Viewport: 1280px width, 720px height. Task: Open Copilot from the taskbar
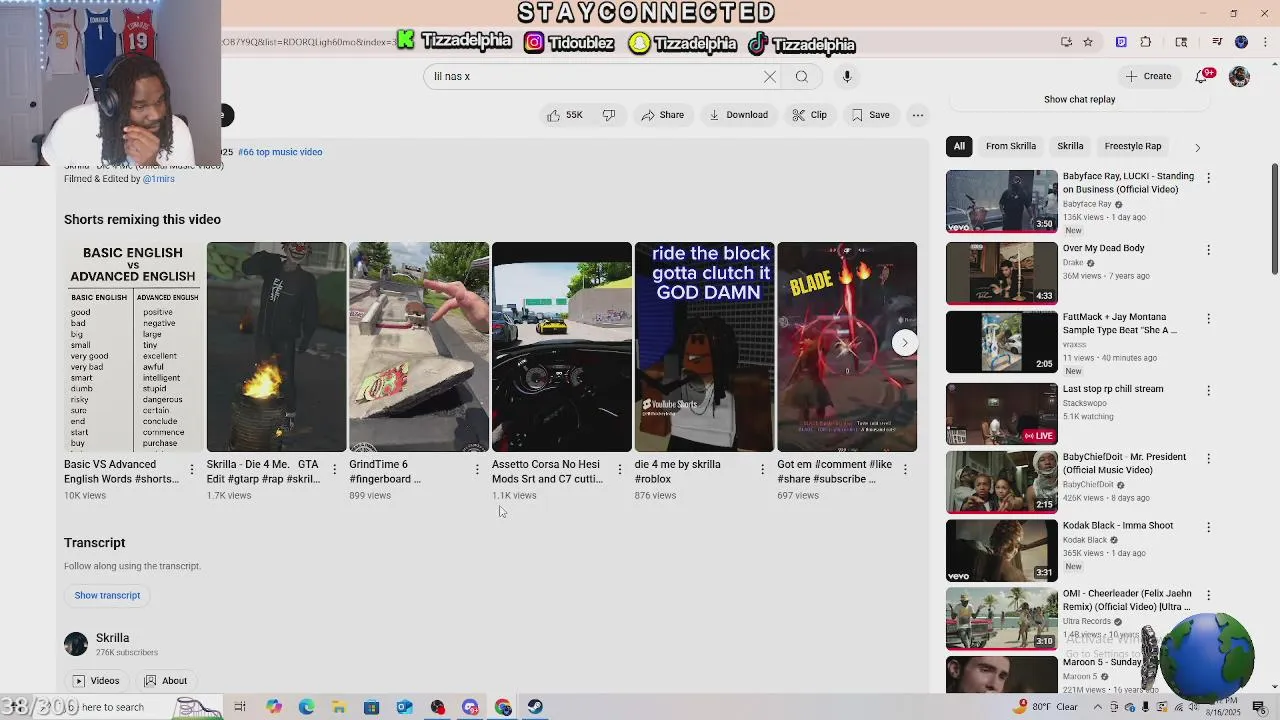pos(273,707)
